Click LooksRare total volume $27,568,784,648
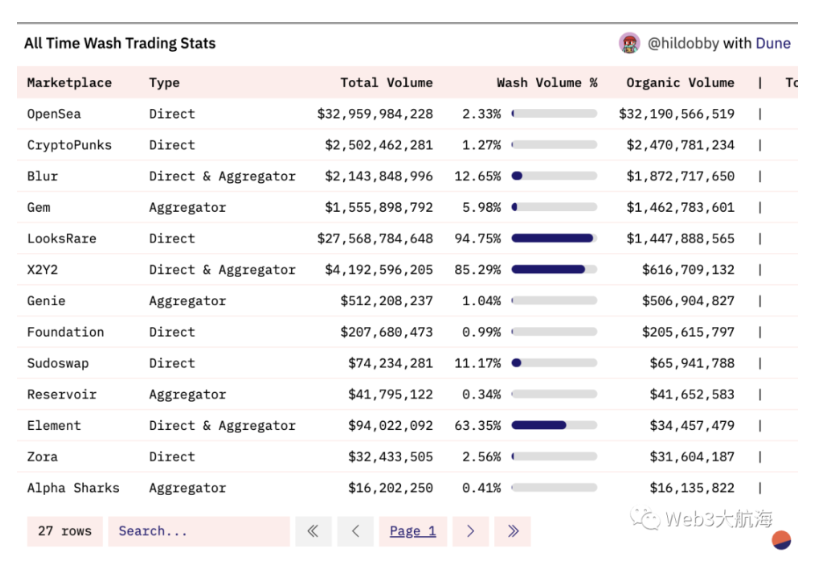Image resolution: width=833 pixels, height=566 pixels. coord(375,239)
